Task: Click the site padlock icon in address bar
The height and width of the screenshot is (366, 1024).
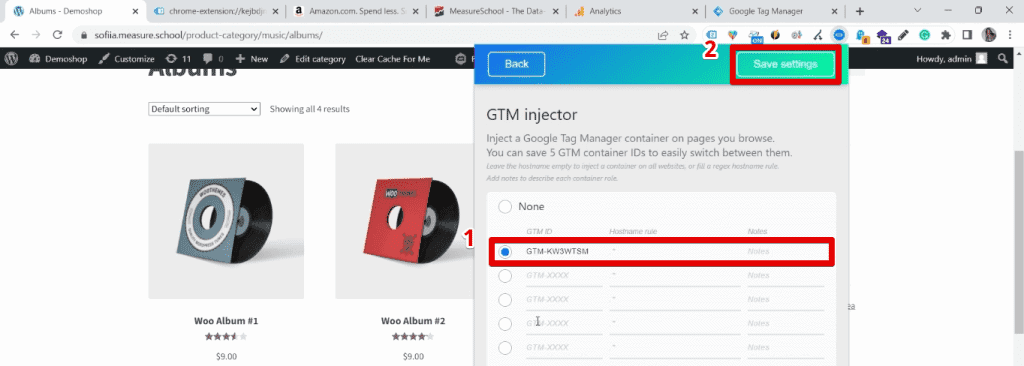Action: tap(84, 35)
